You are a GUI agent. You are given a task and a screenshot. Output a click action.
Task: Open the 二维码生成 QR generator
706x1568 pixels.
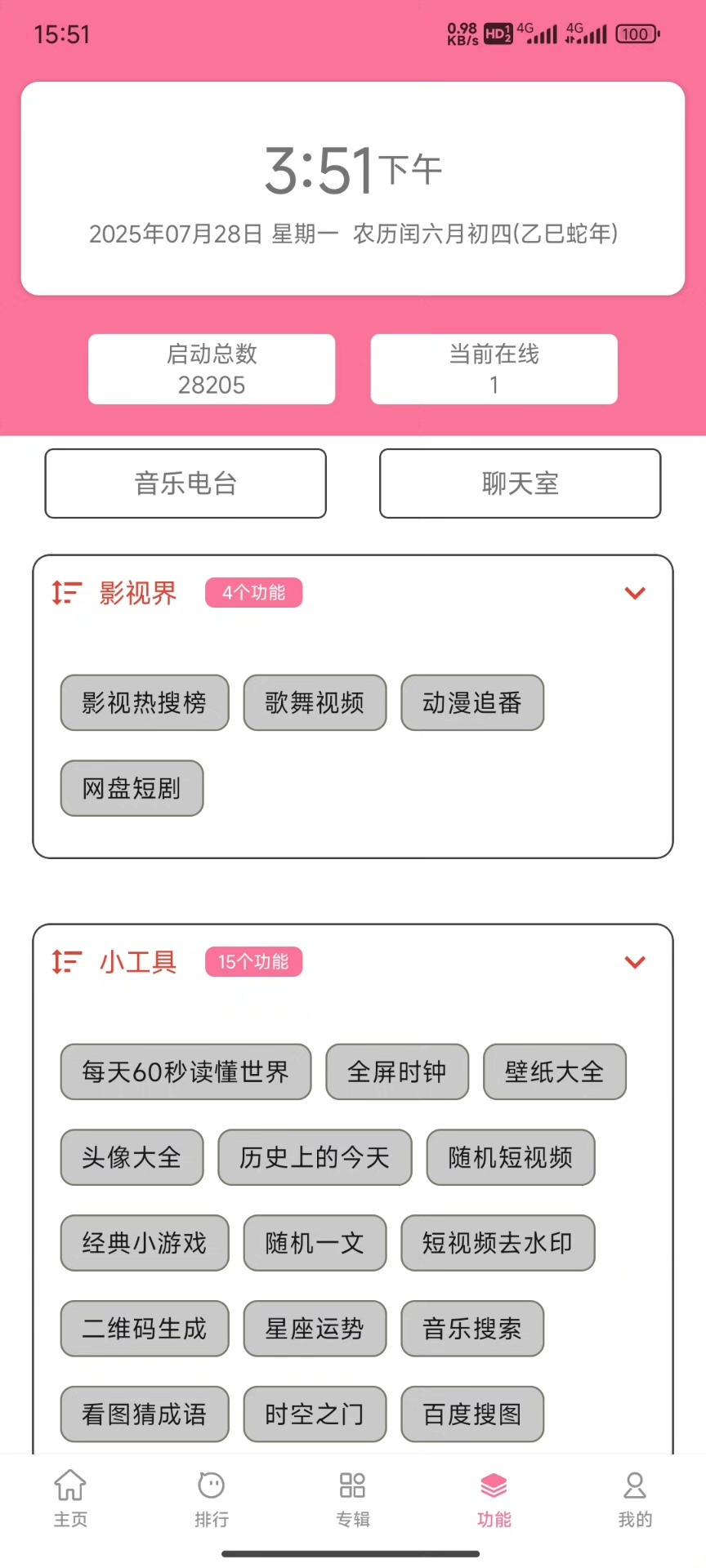pos(145,1329)
